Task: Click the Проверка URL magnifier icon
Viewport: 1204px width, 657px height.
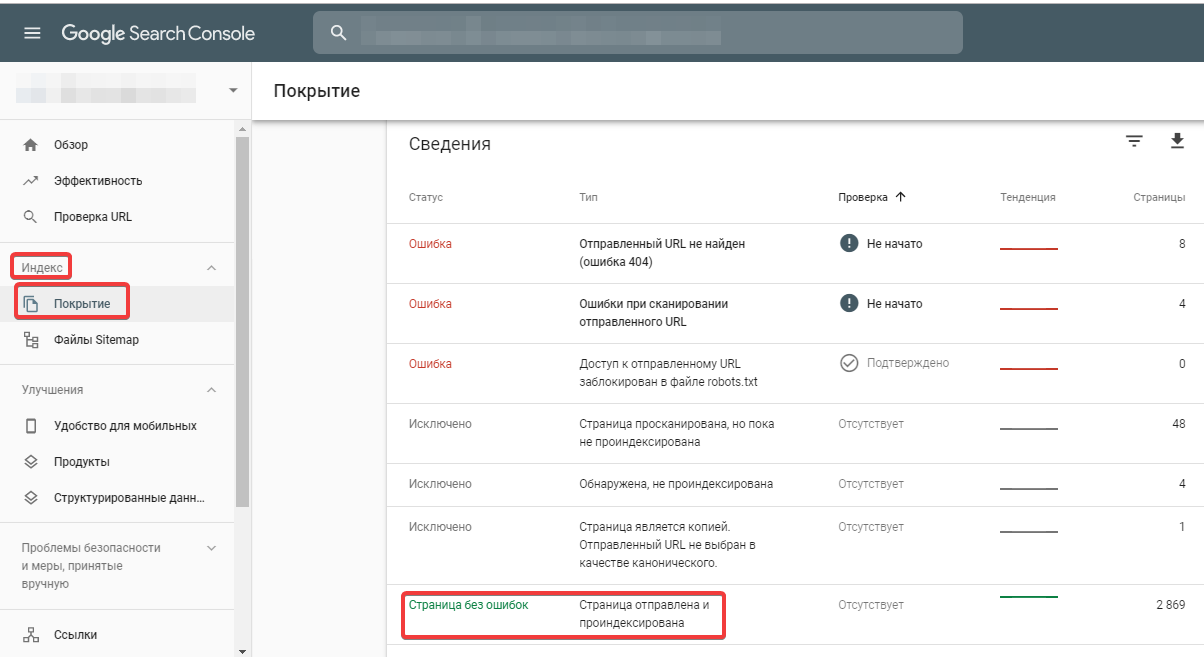Action: [x=30, y=217]
